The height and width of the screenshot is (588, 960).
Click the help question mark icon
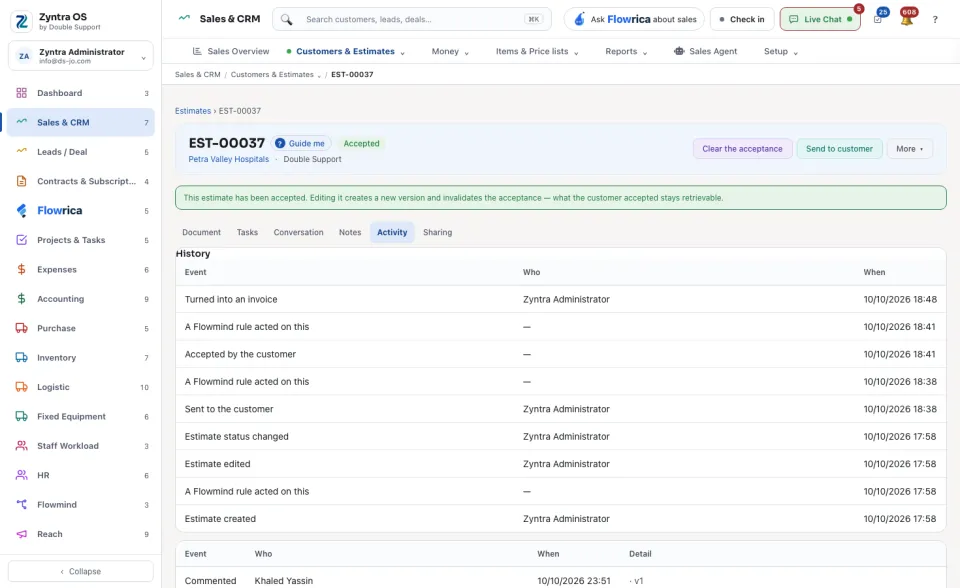(935, 20)
